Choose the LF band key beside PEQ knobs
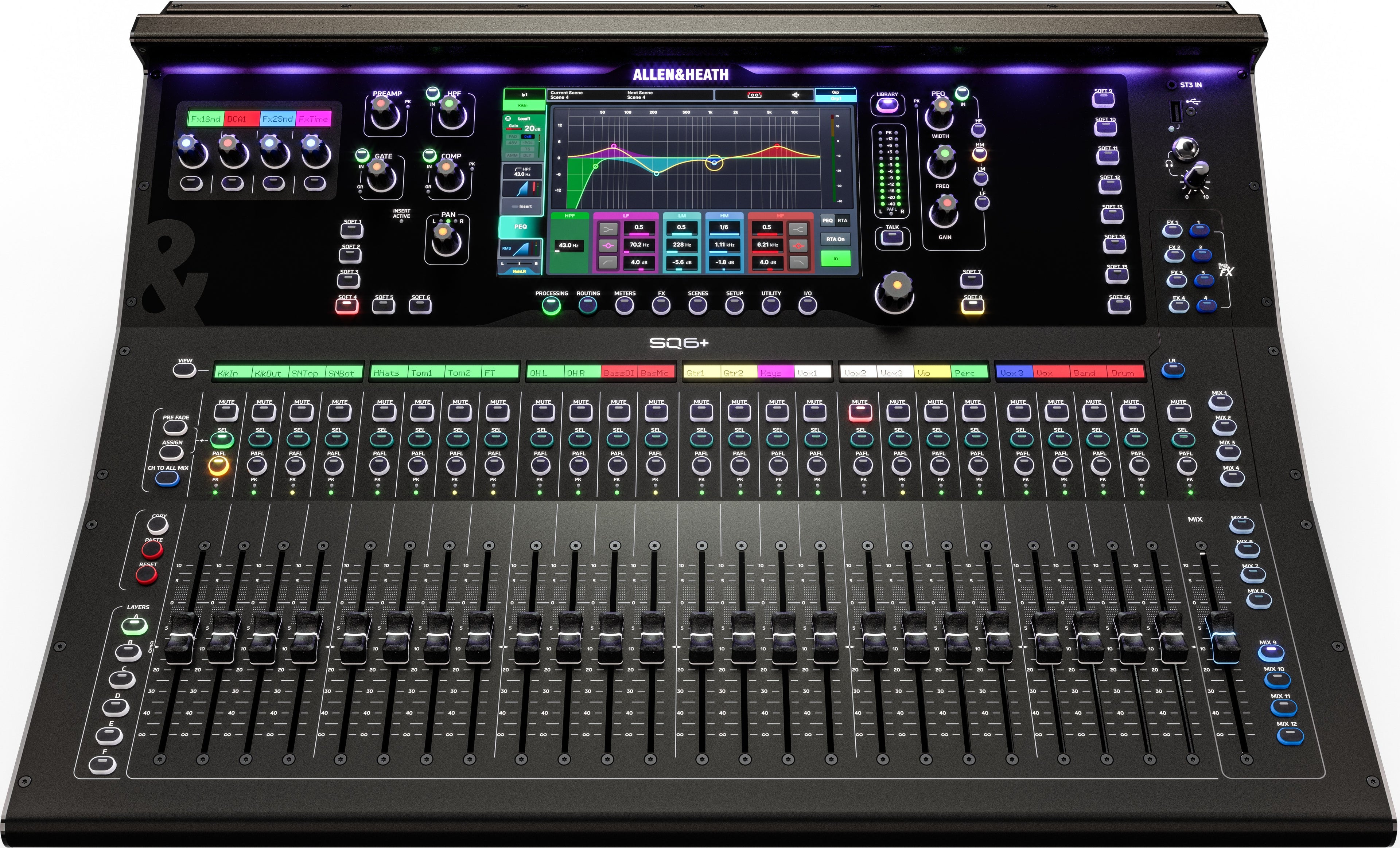 pos(983,202)
